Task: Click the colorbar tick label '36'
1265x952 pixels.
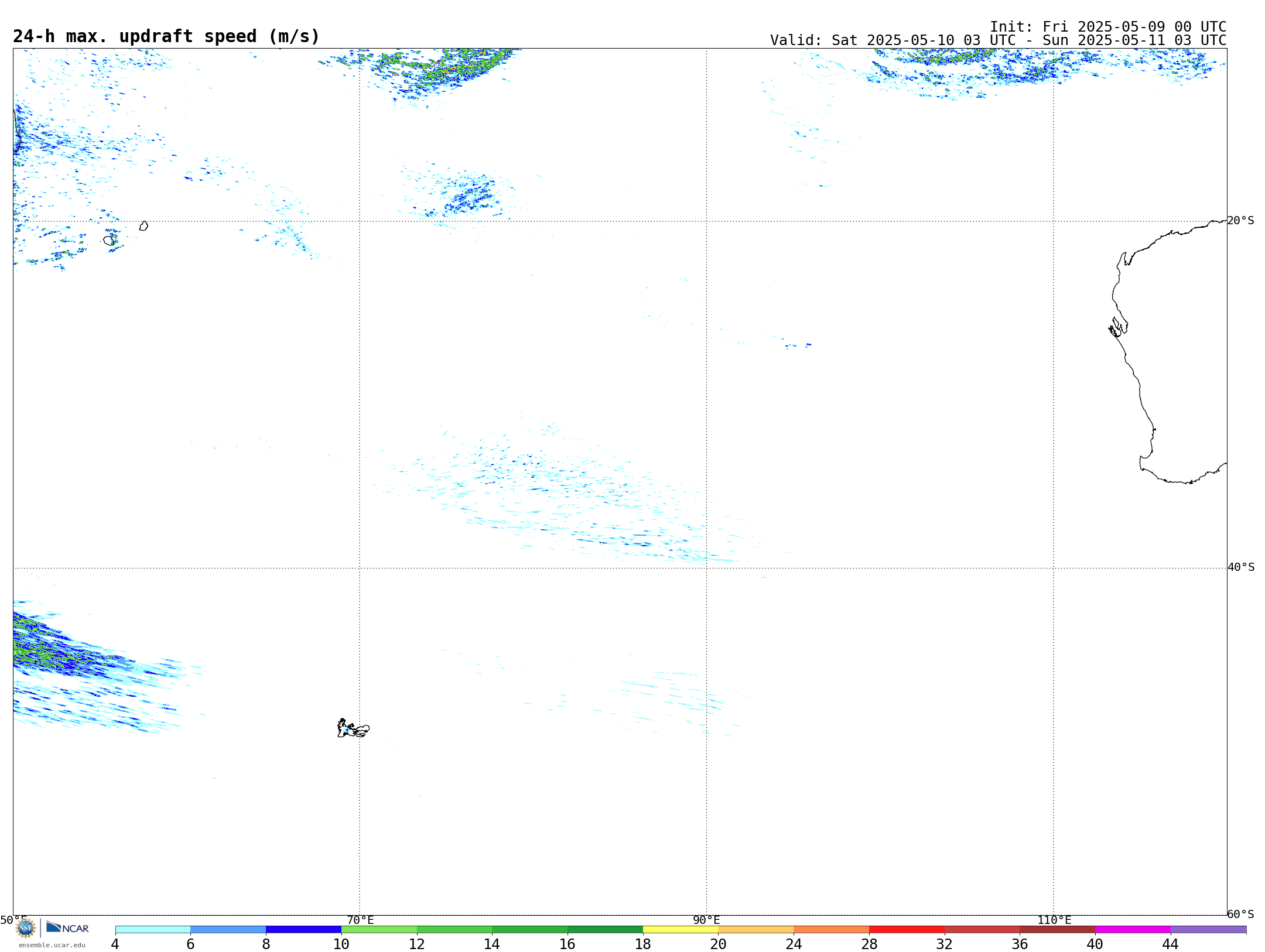Action: (1020, 944)
